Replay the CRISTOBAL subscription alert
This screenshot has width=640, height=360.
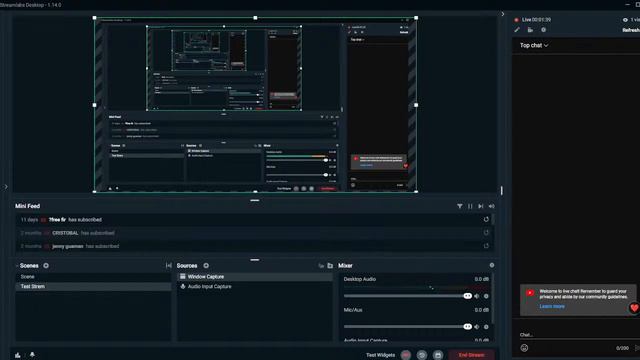[x=486, y=233]
